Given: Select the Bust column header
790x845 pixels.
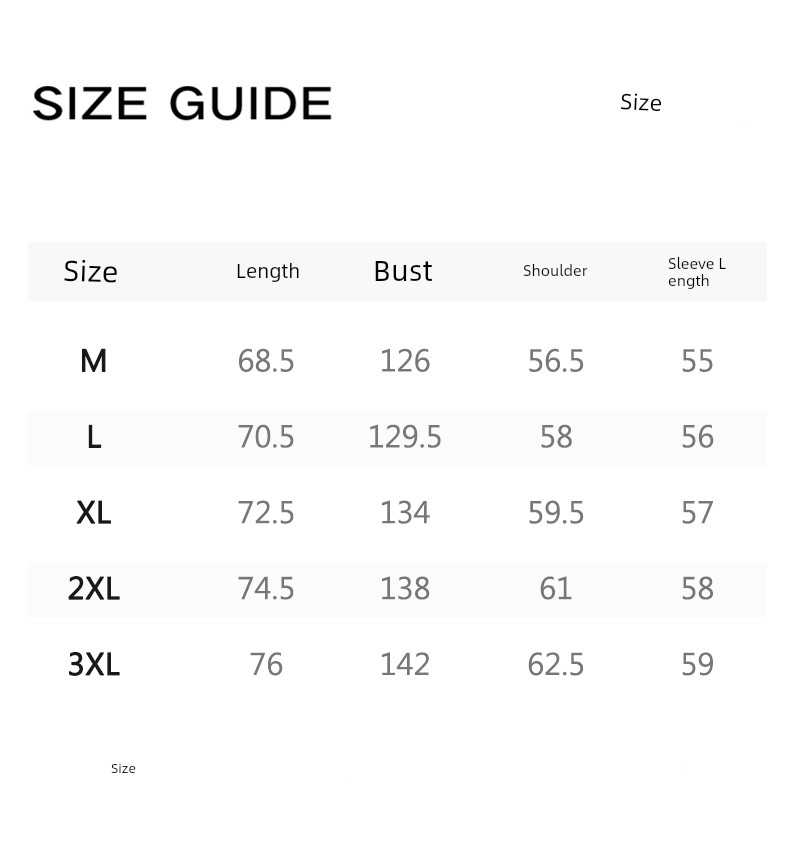Looking at the screenshot, I should [x=403, y=271].
